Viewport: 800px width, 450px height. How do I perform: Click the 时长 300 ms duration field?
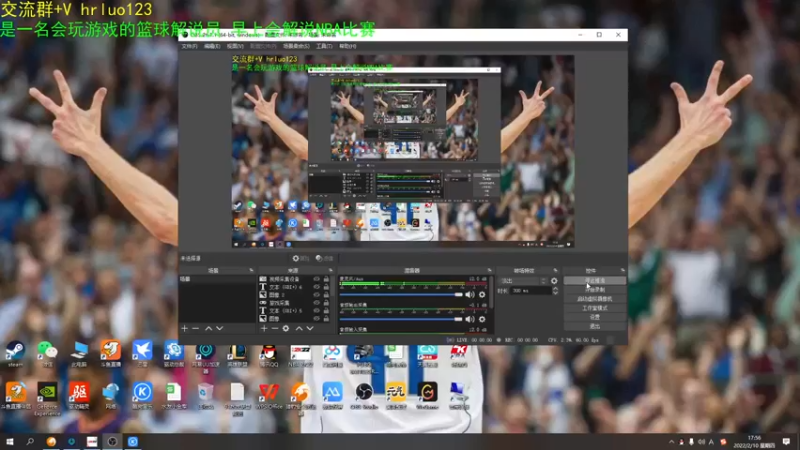point(531,290)
